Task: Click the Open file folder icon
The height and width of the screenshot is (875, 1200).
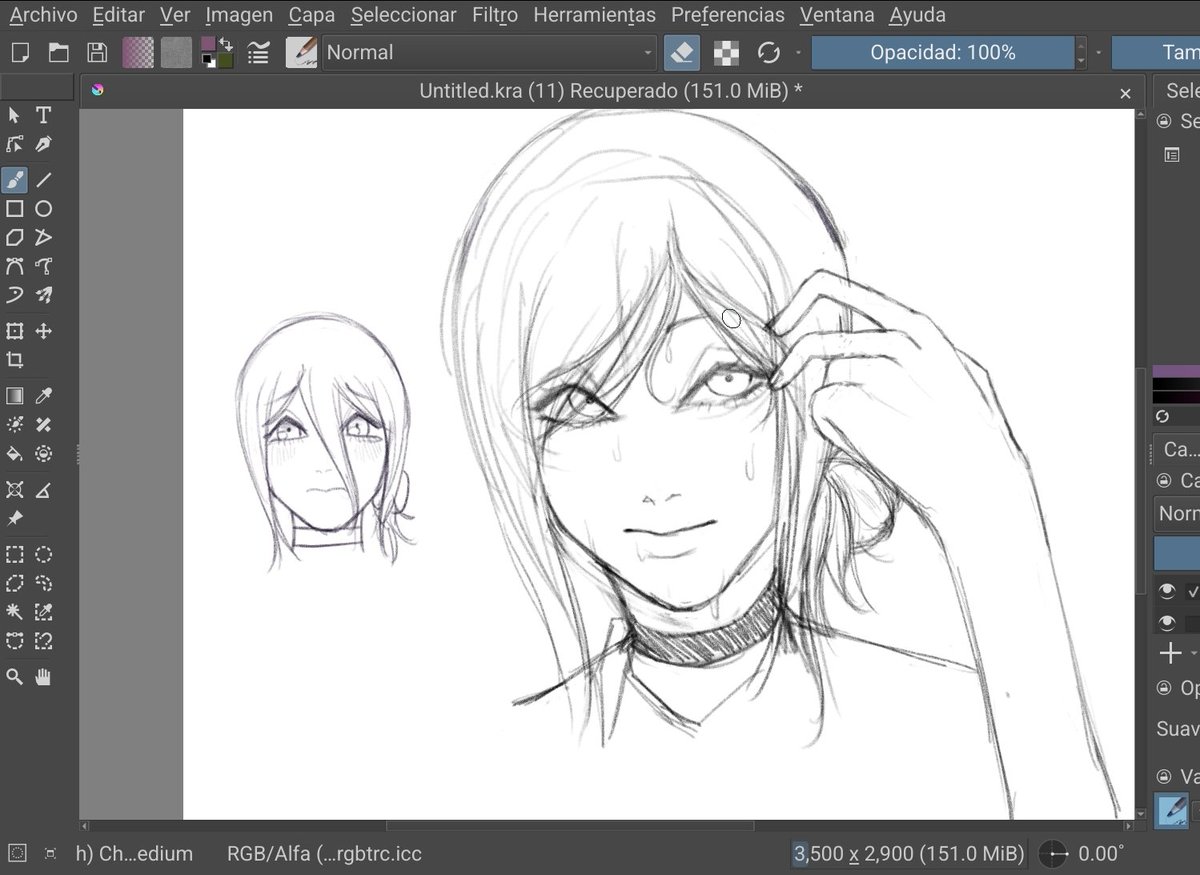Action: [x=59, y=53]
